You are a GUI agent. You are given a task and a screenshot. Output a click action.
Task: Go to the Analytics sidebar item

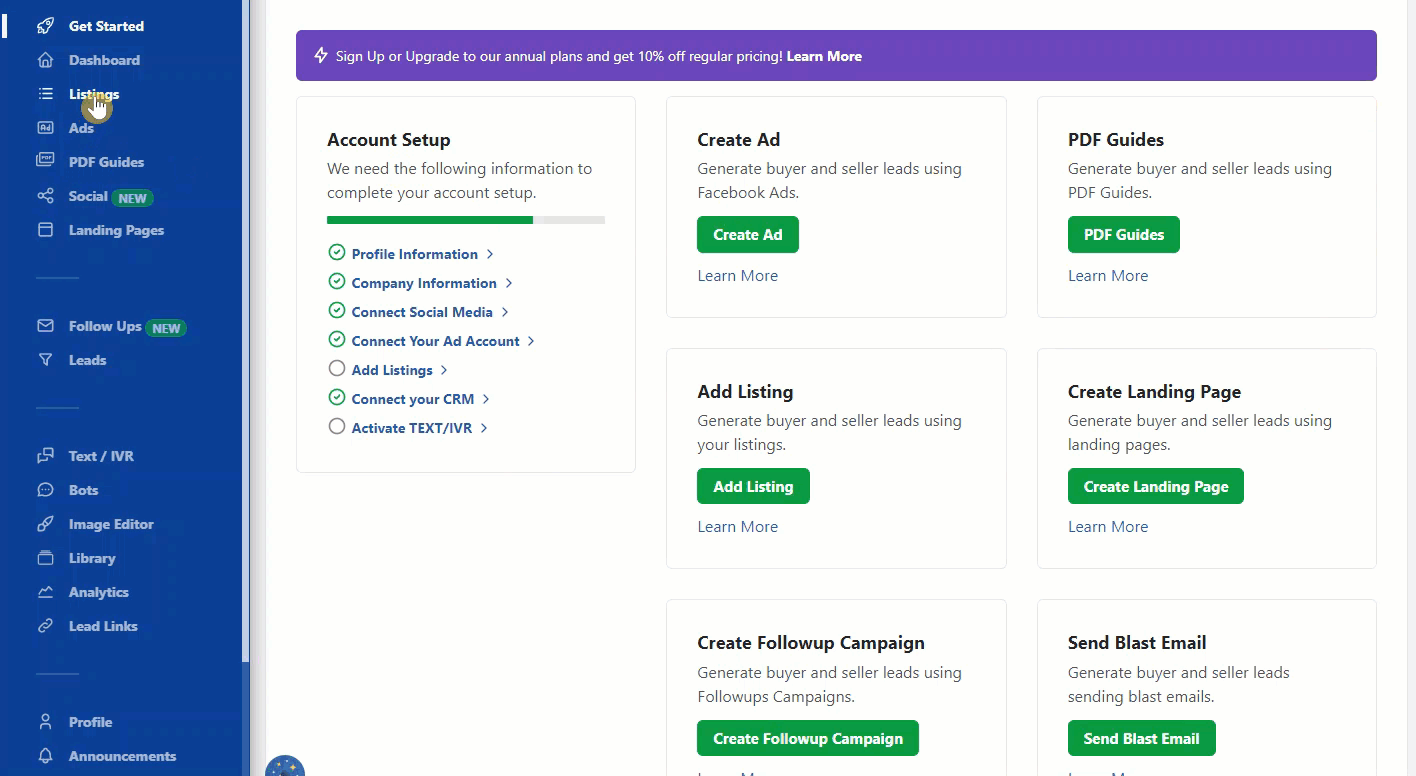98,592
